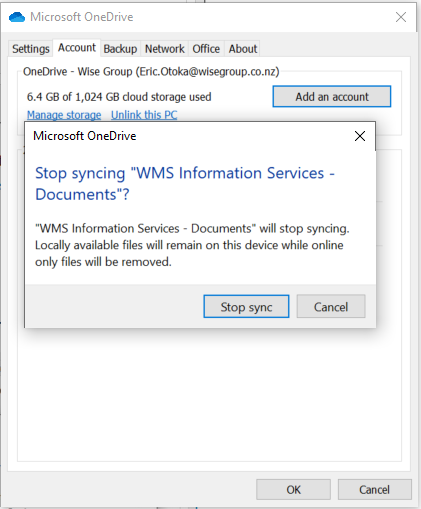Click the account label with Eric.Otoka@wisegroup.co.nz
The width and height of the screenshot is (421, 509).
coord(151,71)
